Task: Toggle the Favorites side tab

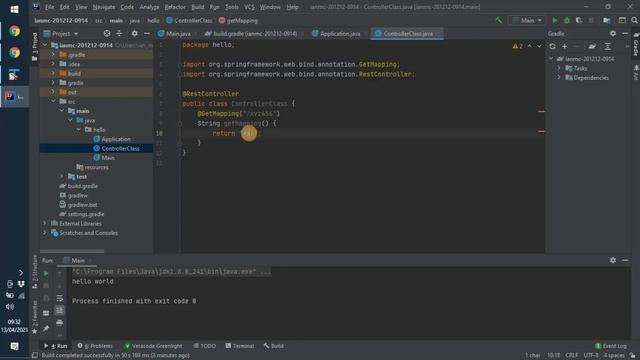Action: (35, 317)
